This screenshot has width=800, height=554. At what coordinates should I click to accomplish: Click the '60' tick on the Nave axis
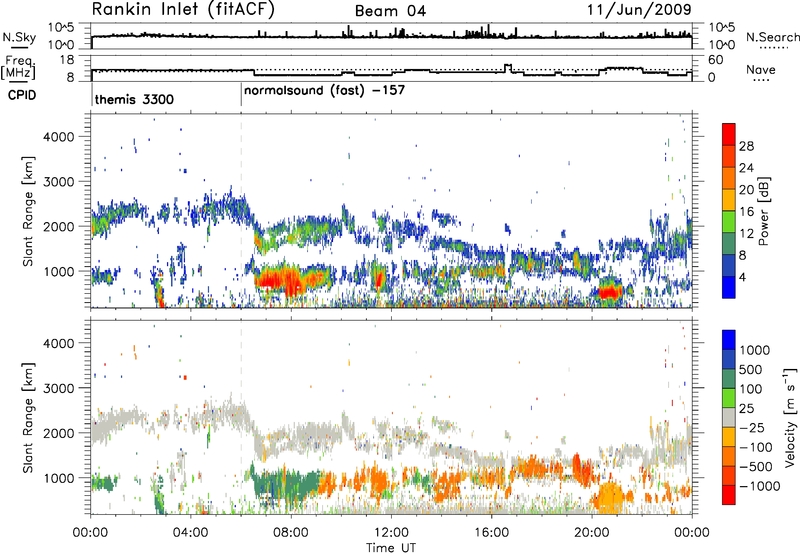click(x=716, y=60)
